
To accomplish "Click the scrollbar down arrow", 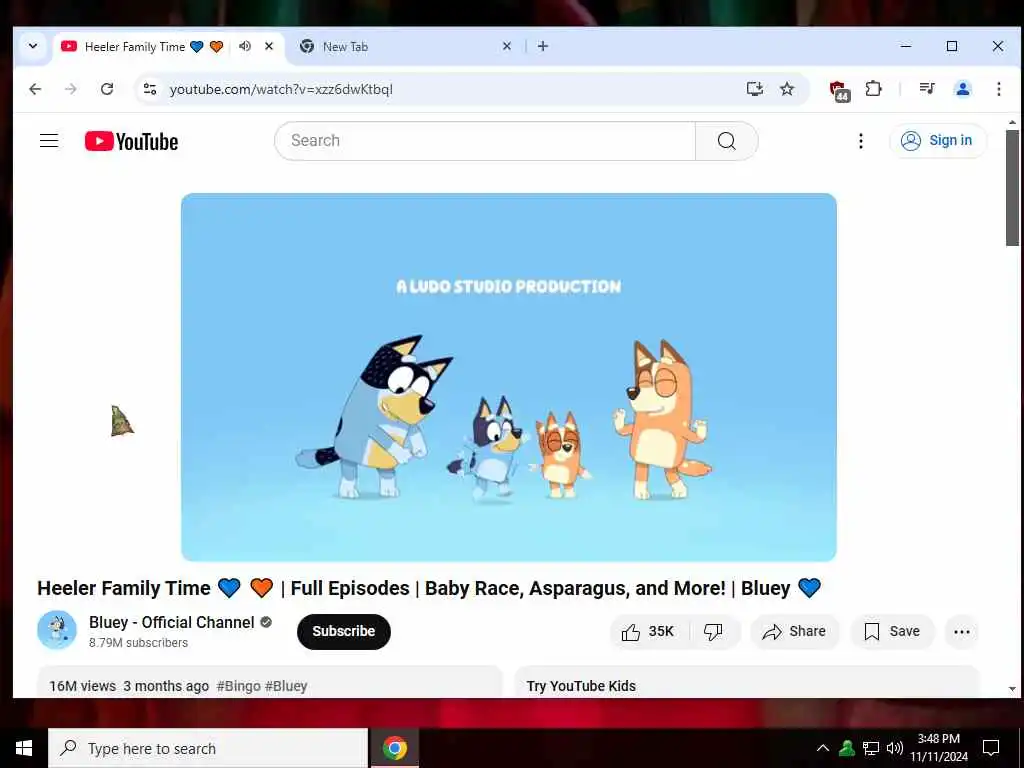I will (1012, 689).
